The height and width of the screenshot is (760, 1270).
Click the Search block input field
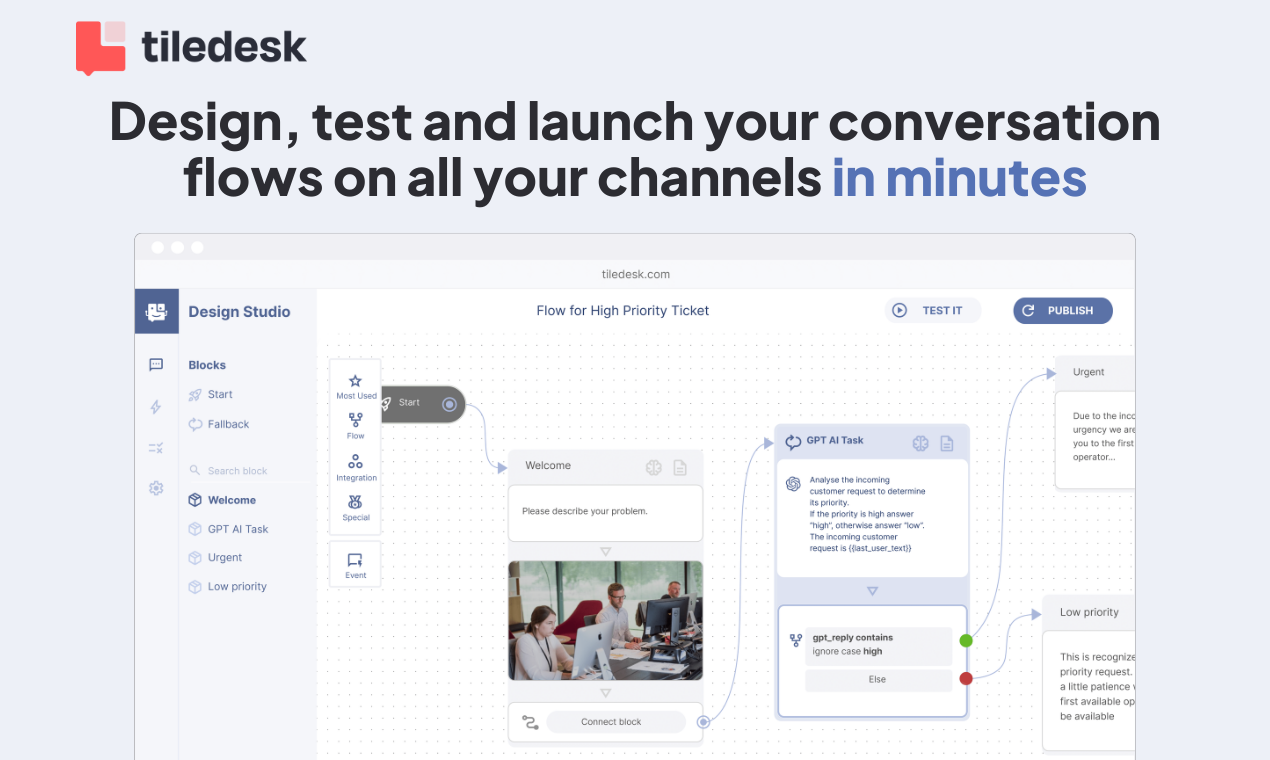(240, 470)
